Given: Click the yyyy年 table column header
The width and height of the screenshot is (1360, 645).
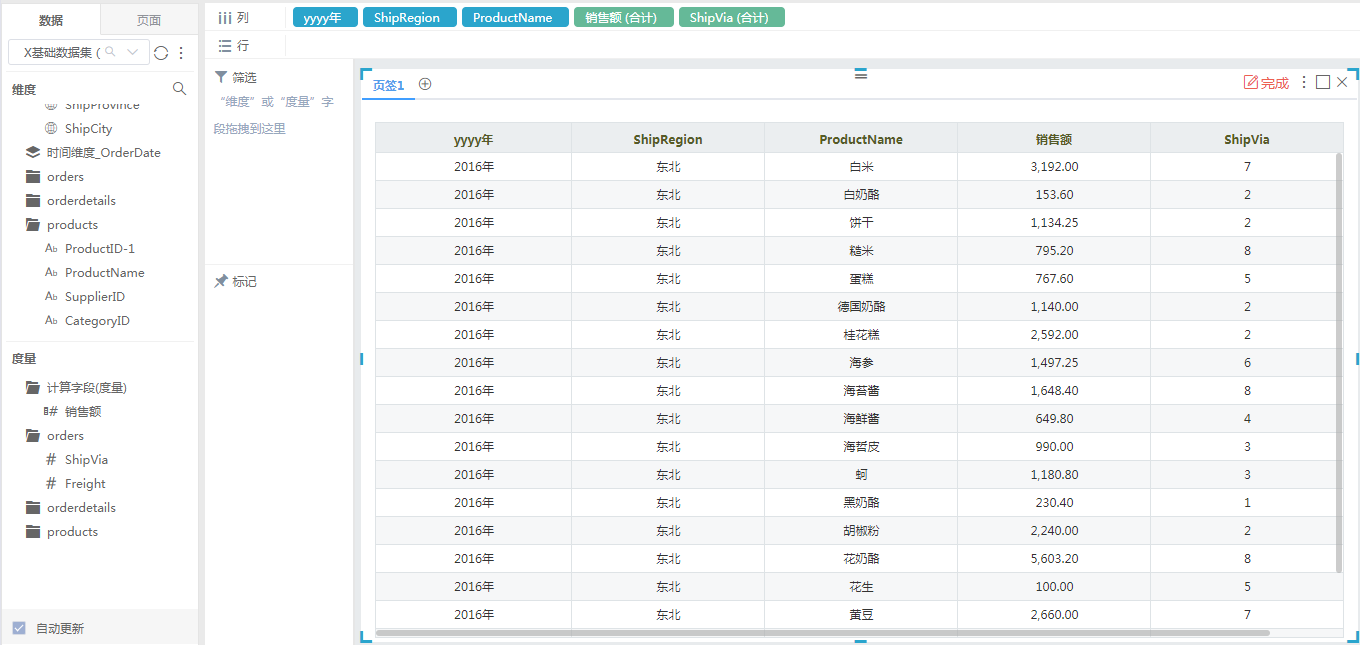Looking at the screenshot, I should [x=473, y=139].
